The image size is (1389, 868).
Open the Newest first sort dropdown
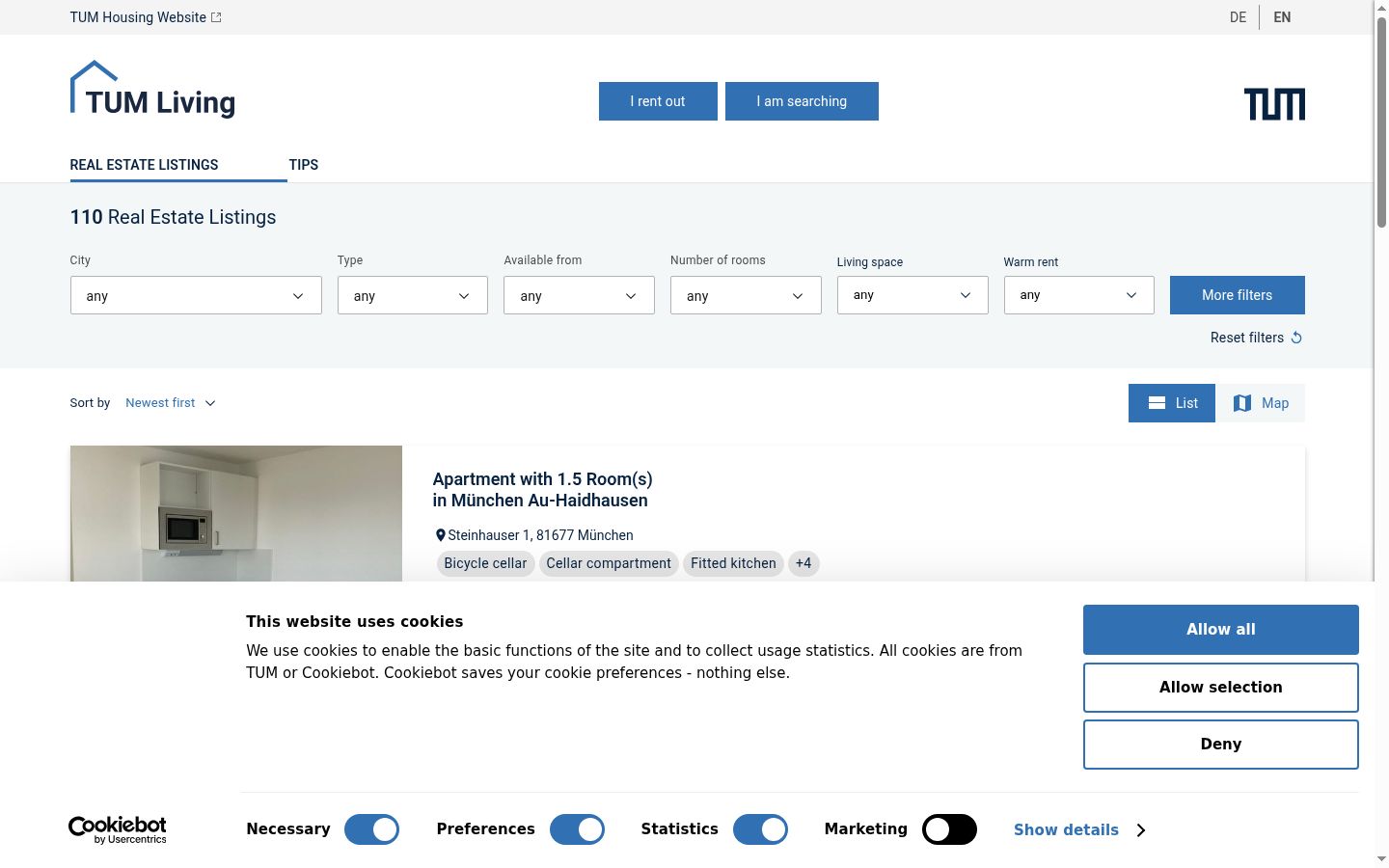(171, 403)
